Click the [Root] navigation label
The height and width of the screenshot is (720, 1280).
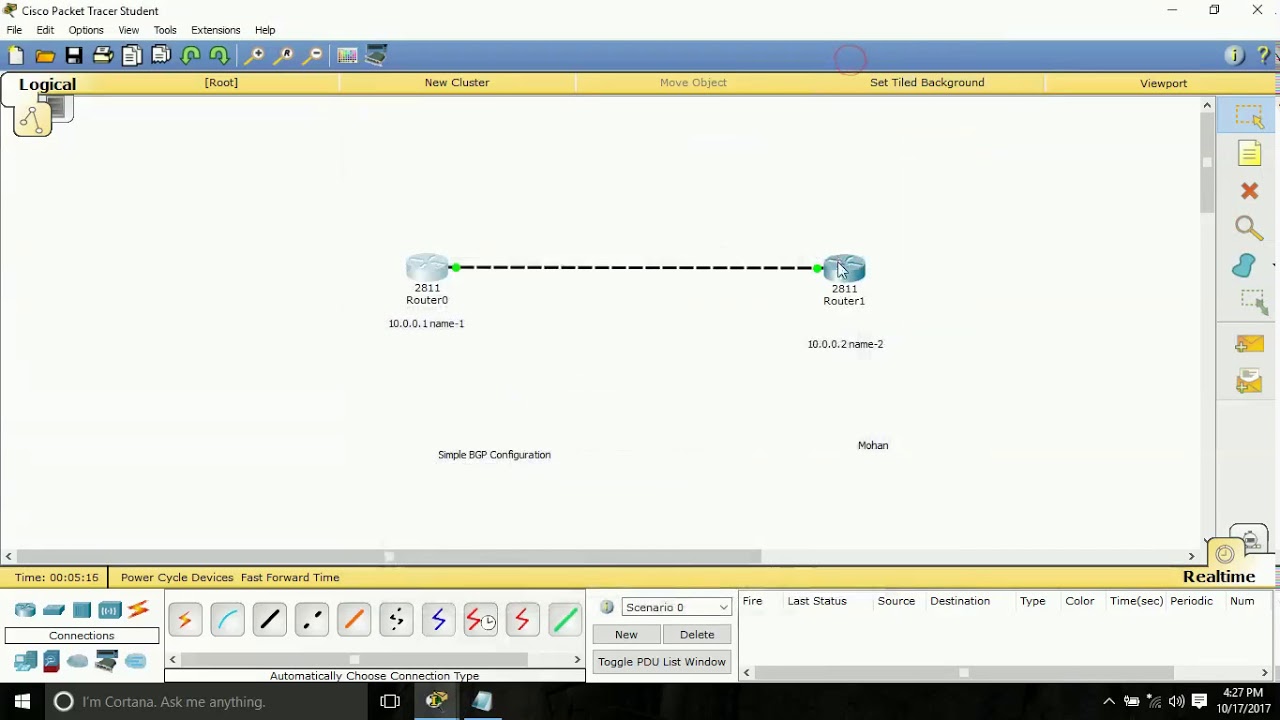click(x=221, y=83)
